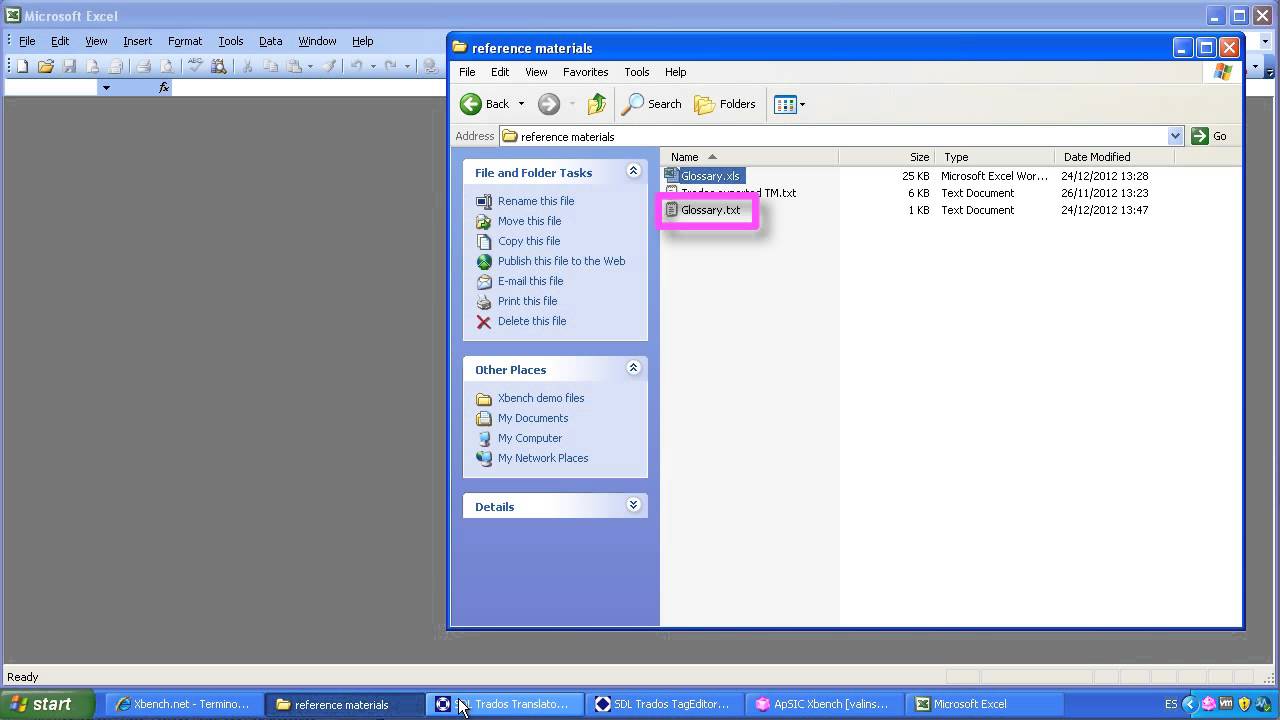Open Favorites menu in Explorer window
The image size is (1280, 720).
click(585, 72)
